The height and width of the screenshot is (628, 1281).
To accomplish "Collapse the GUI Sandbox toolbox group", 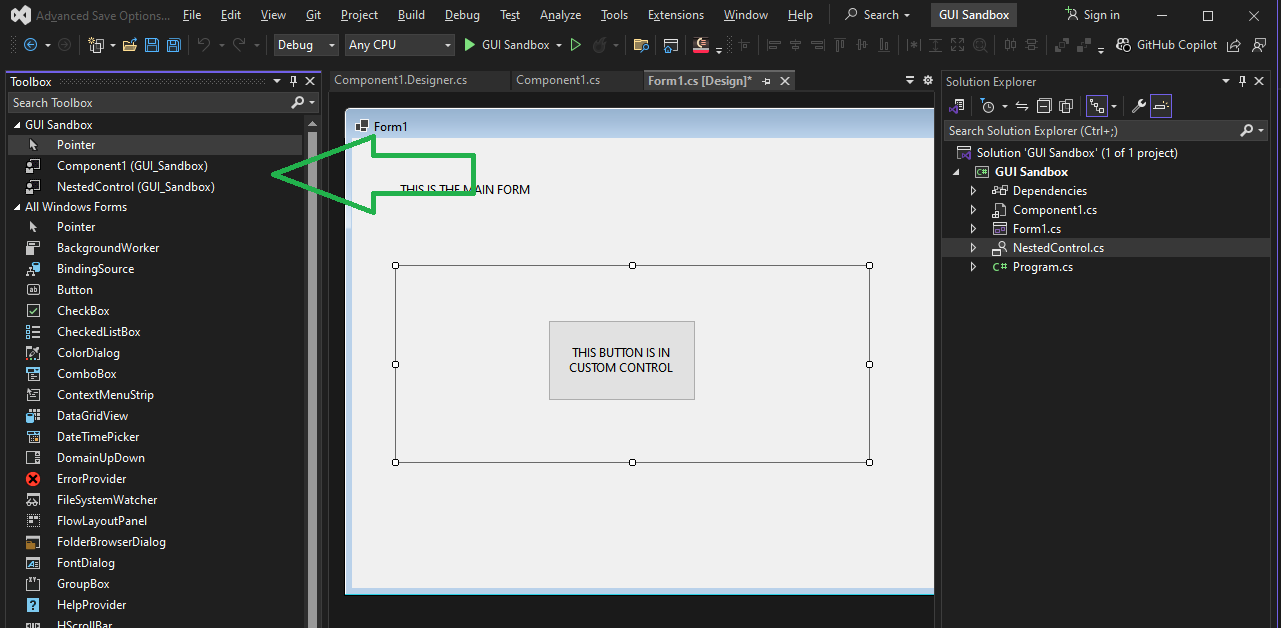I will coord(17,125).
